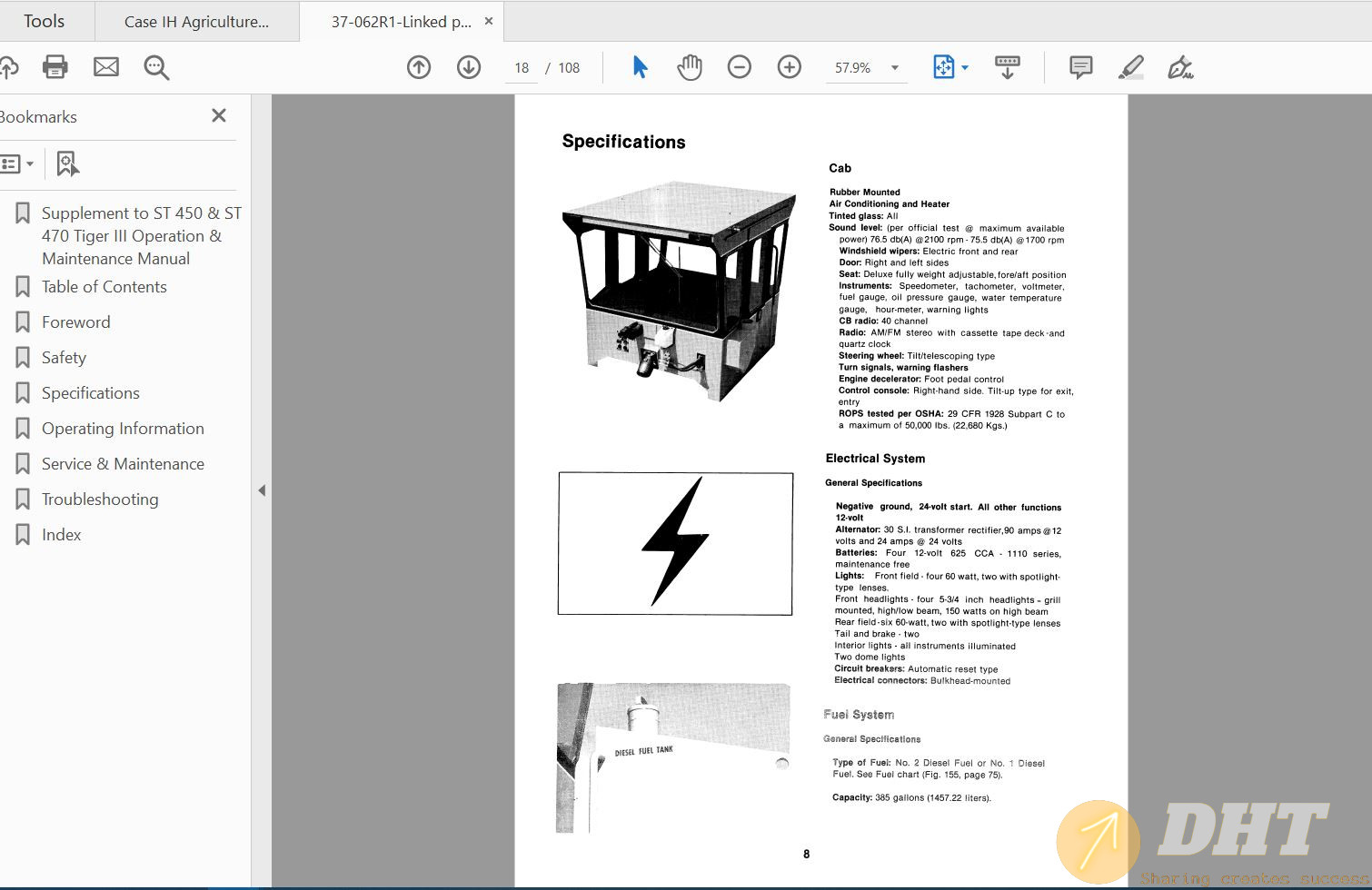Go to next page arrow
The width and height of the screenshot is (1372, 890).
pos(469,67)
